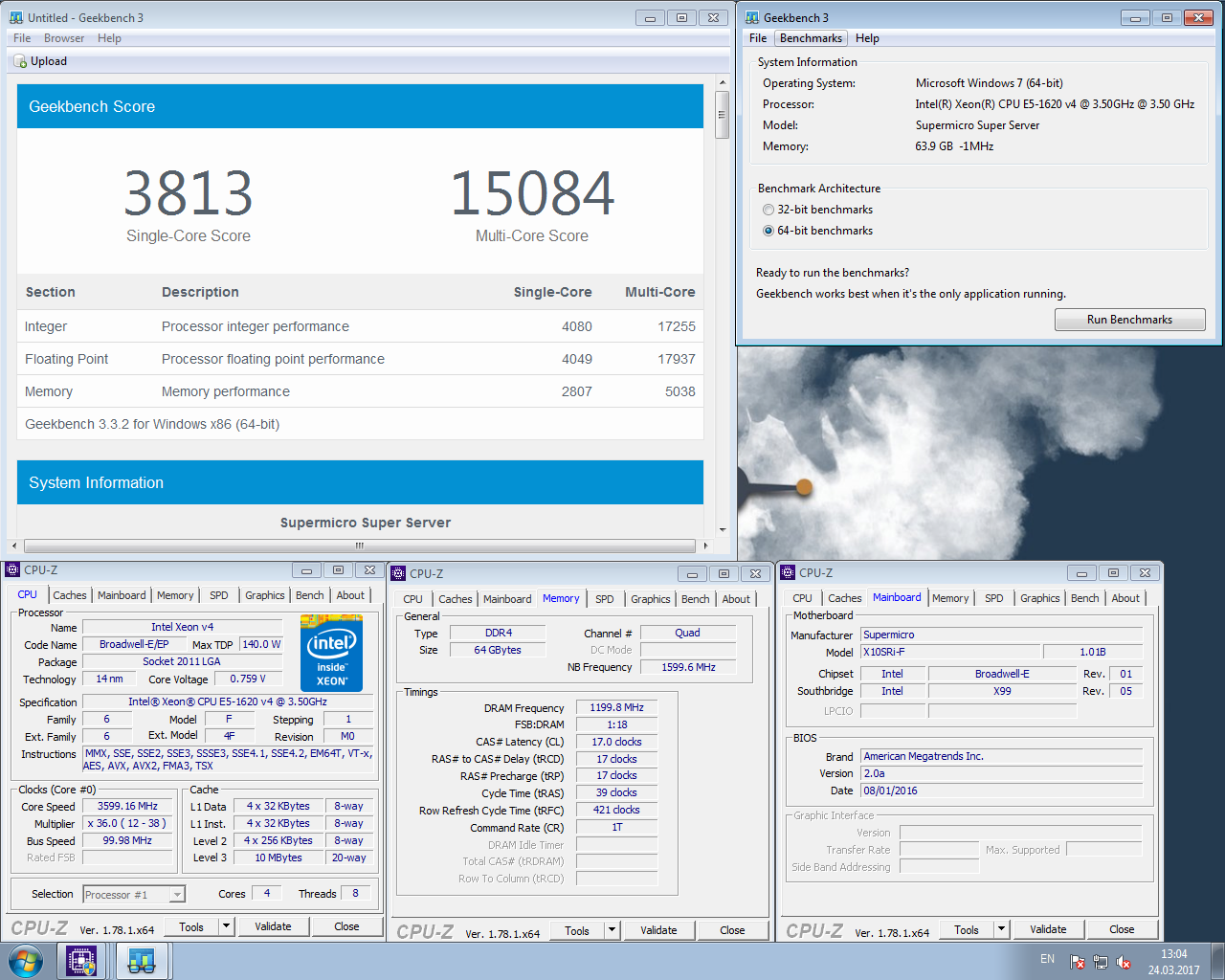The width and height of the screenshot is (1225, 980).
Task: Click the Memory performance row description
Action: coord(226,391)
